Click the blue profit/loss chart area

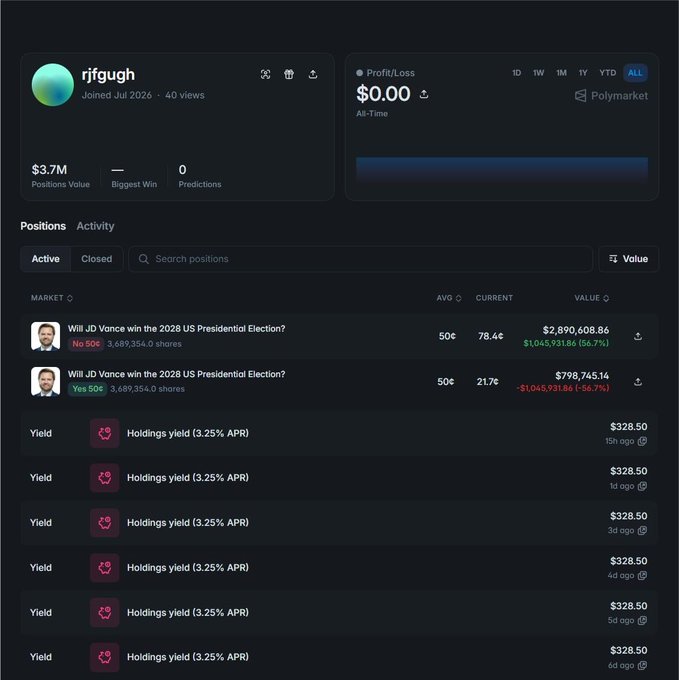coord(502,170)
